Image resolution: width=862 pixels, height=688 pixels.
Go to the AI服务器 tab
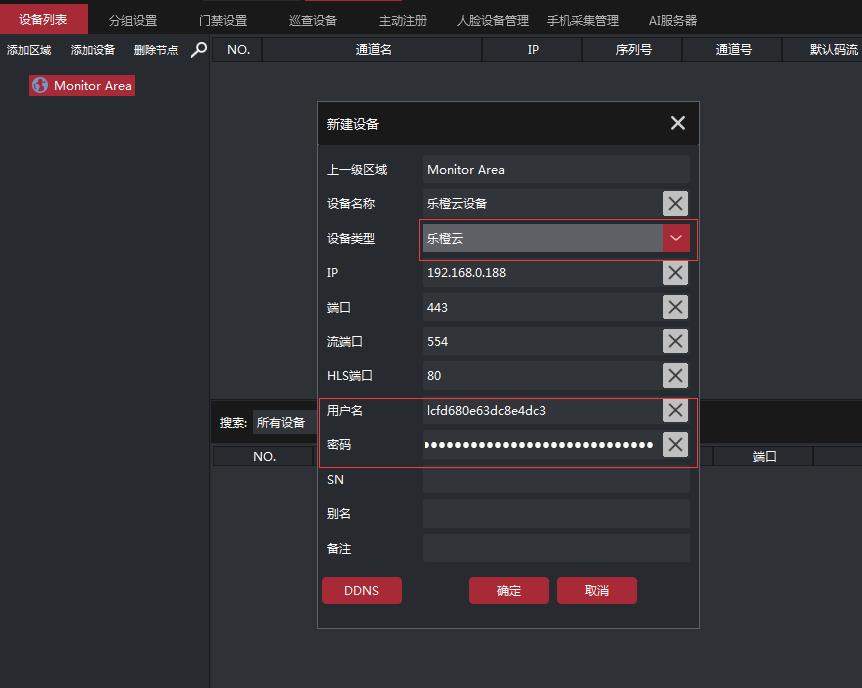click(x=673, y=20)
